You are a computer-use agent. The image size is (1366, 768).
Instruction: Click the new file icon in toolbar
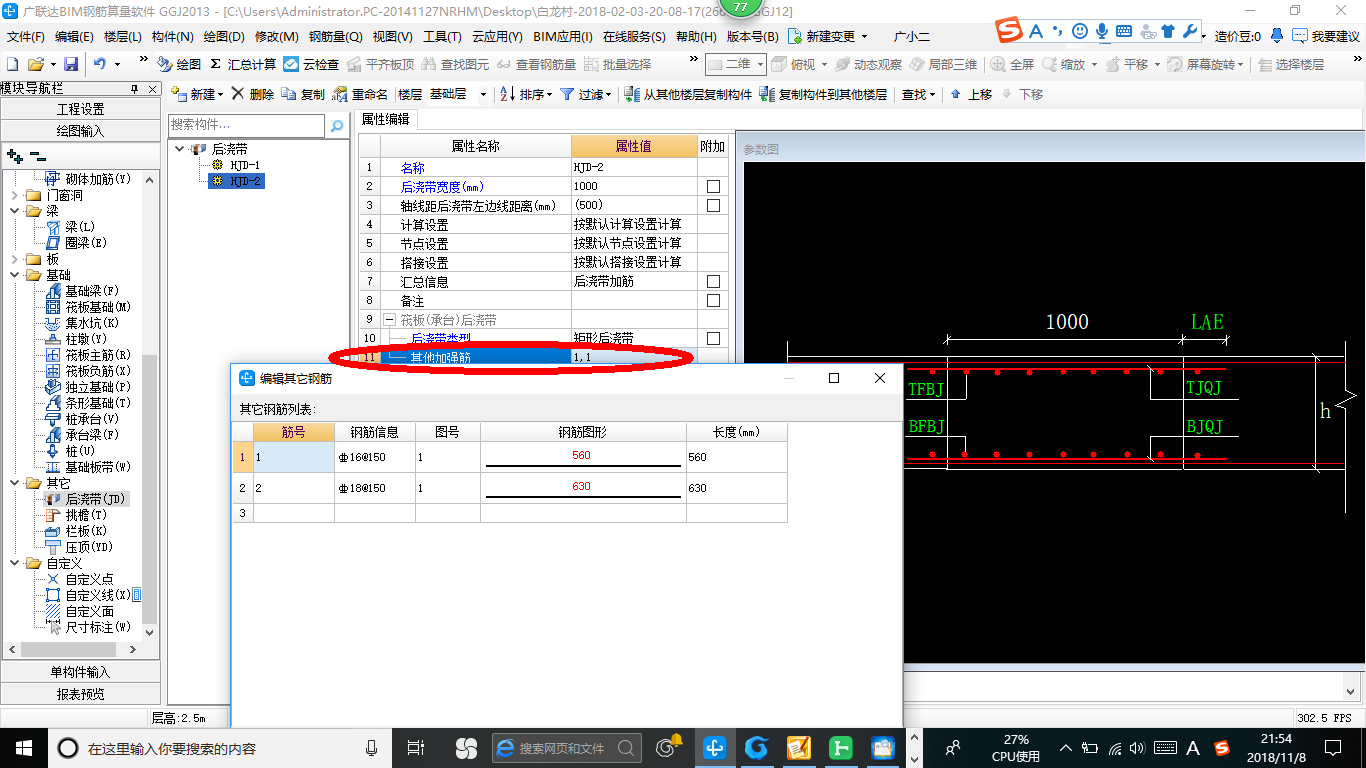12,64
